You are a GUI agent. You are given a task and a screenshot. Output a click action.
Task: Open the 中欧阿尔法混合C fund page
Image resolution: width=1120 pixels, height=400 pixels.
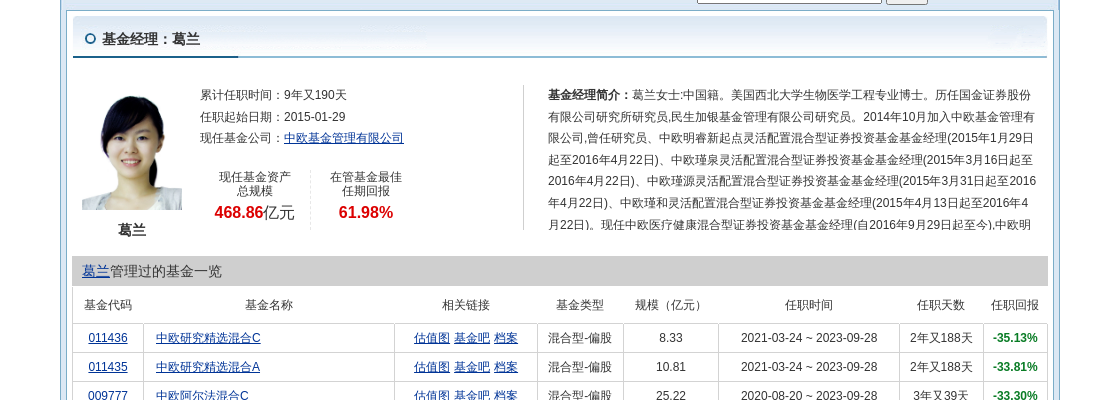click(x=202, y=395)
